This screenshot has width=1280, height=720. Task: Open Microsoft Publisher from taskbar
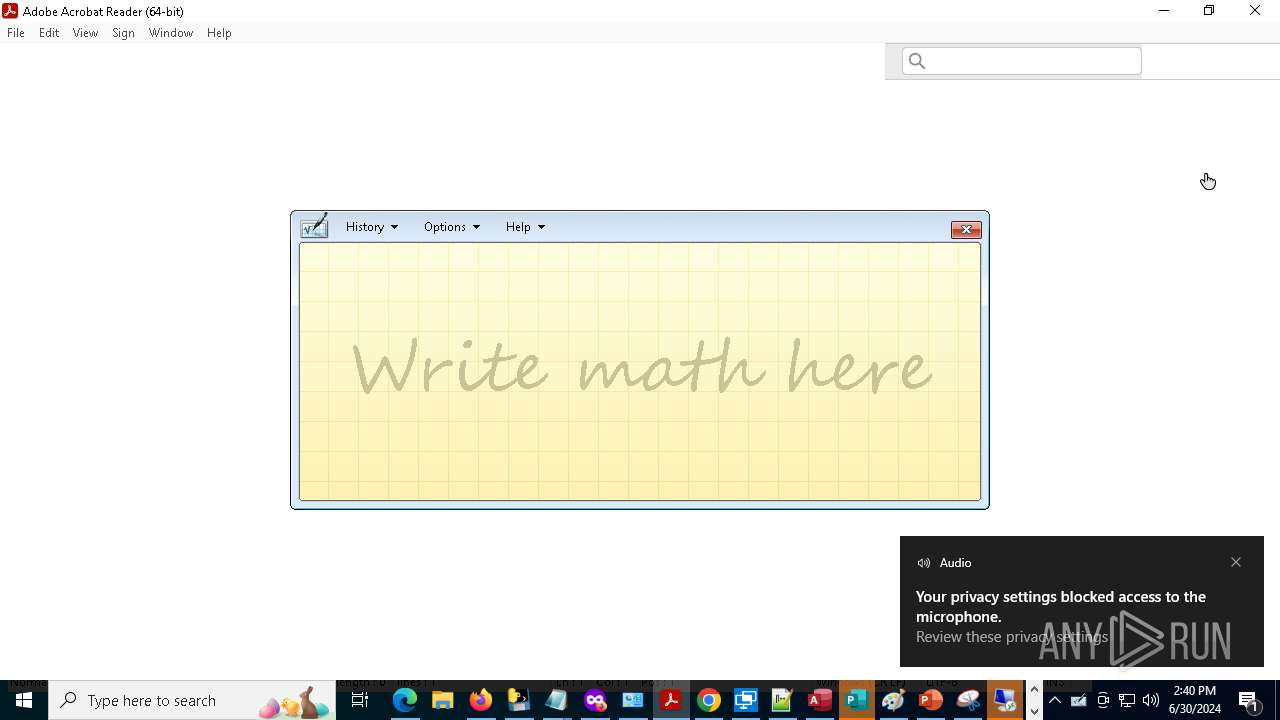point(856,700)
